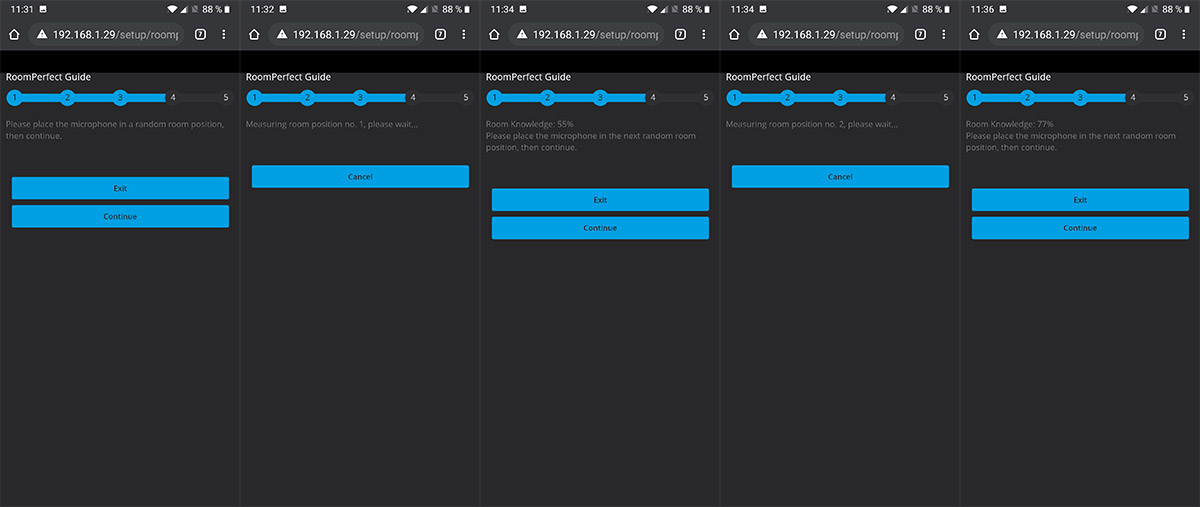Open browser three-dot menu in 11:32 screen
This screenshot has height=507, width=1200.
click(x=463, y=34)
